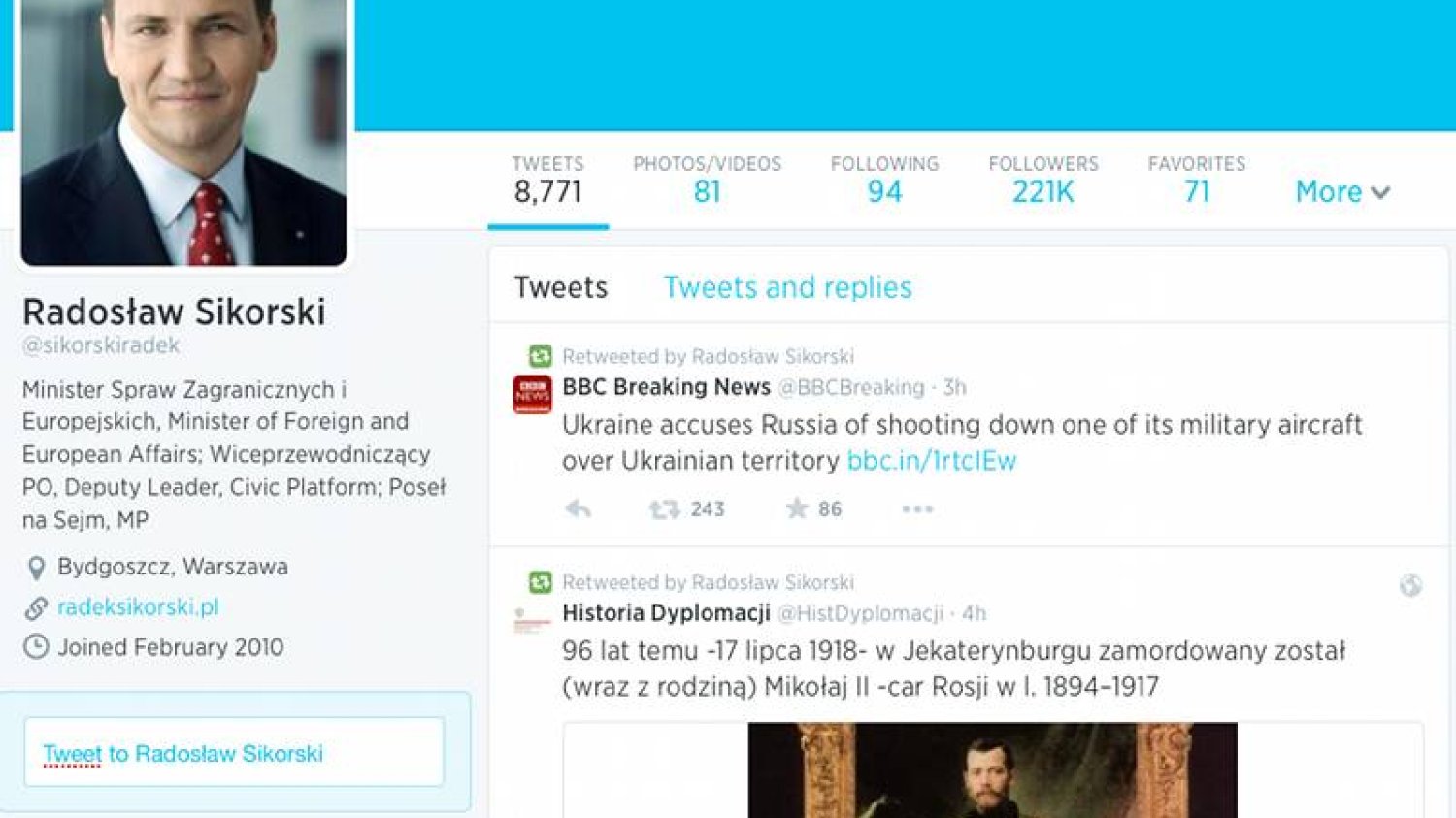This screenshot has height=818, width=1456.
Task: Click the 4h timestamp on Historia tweet
Action: (975, 613)
